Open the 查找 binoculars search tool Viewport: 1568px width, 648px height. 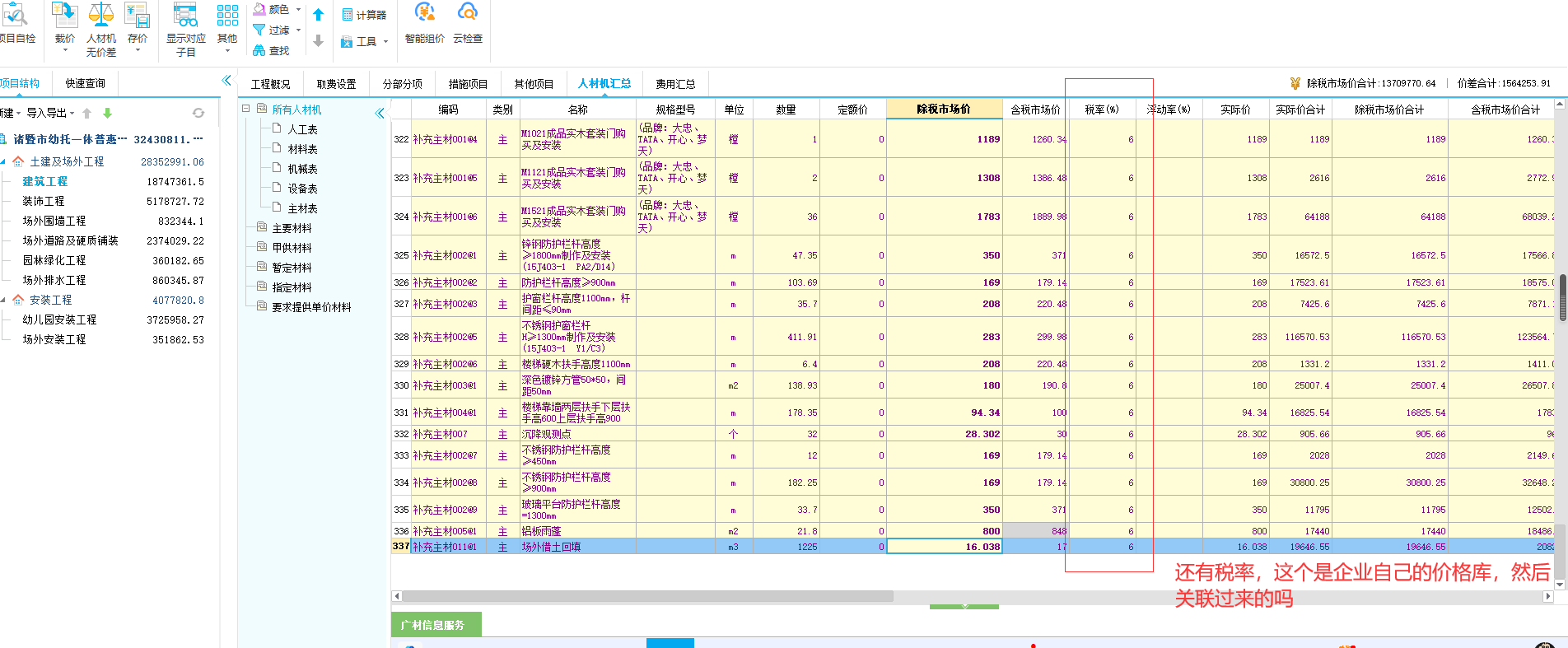coord(272,51)
